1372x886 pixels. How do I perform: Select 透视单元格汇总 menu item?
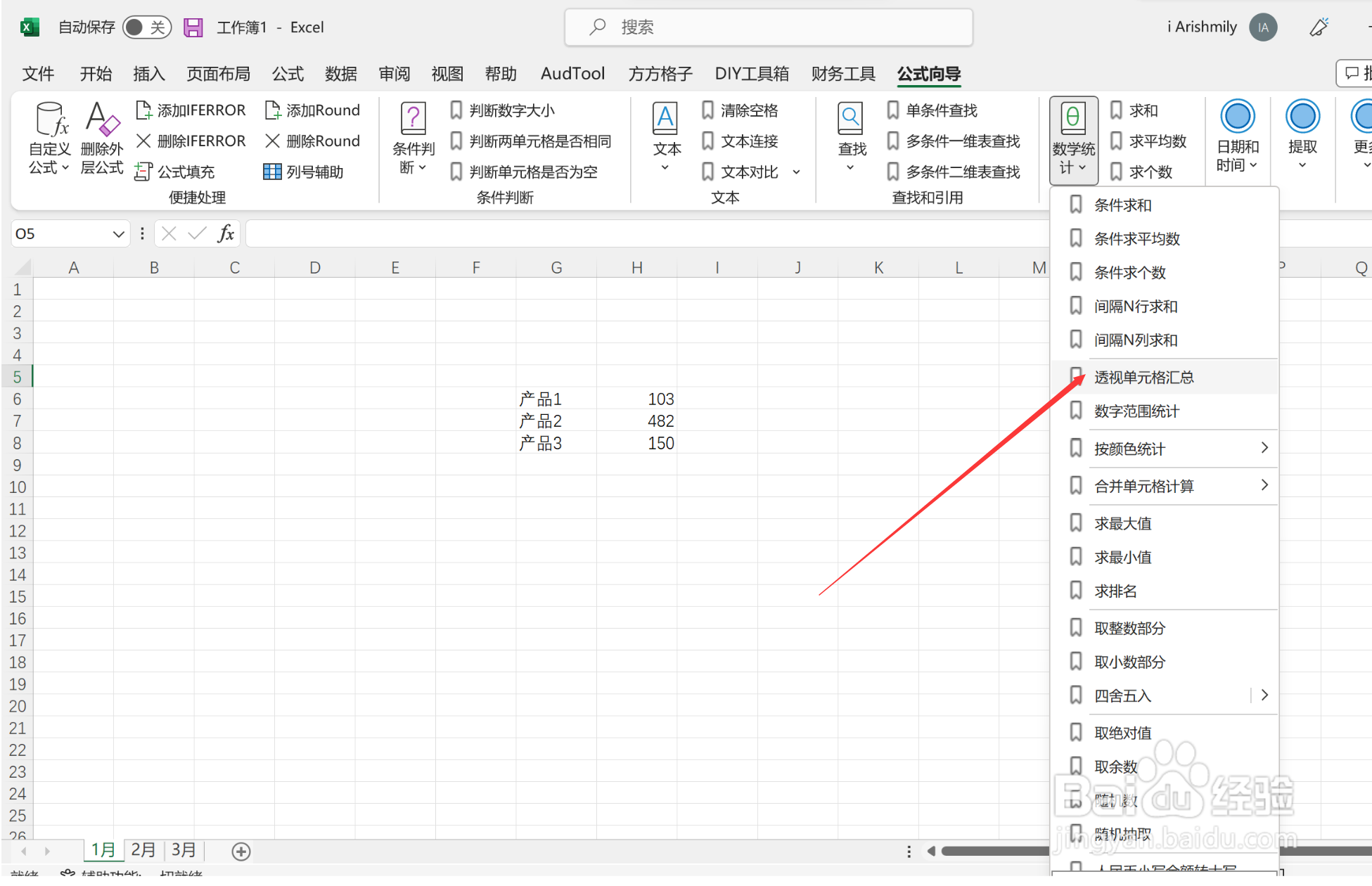tap(1143, 378)
